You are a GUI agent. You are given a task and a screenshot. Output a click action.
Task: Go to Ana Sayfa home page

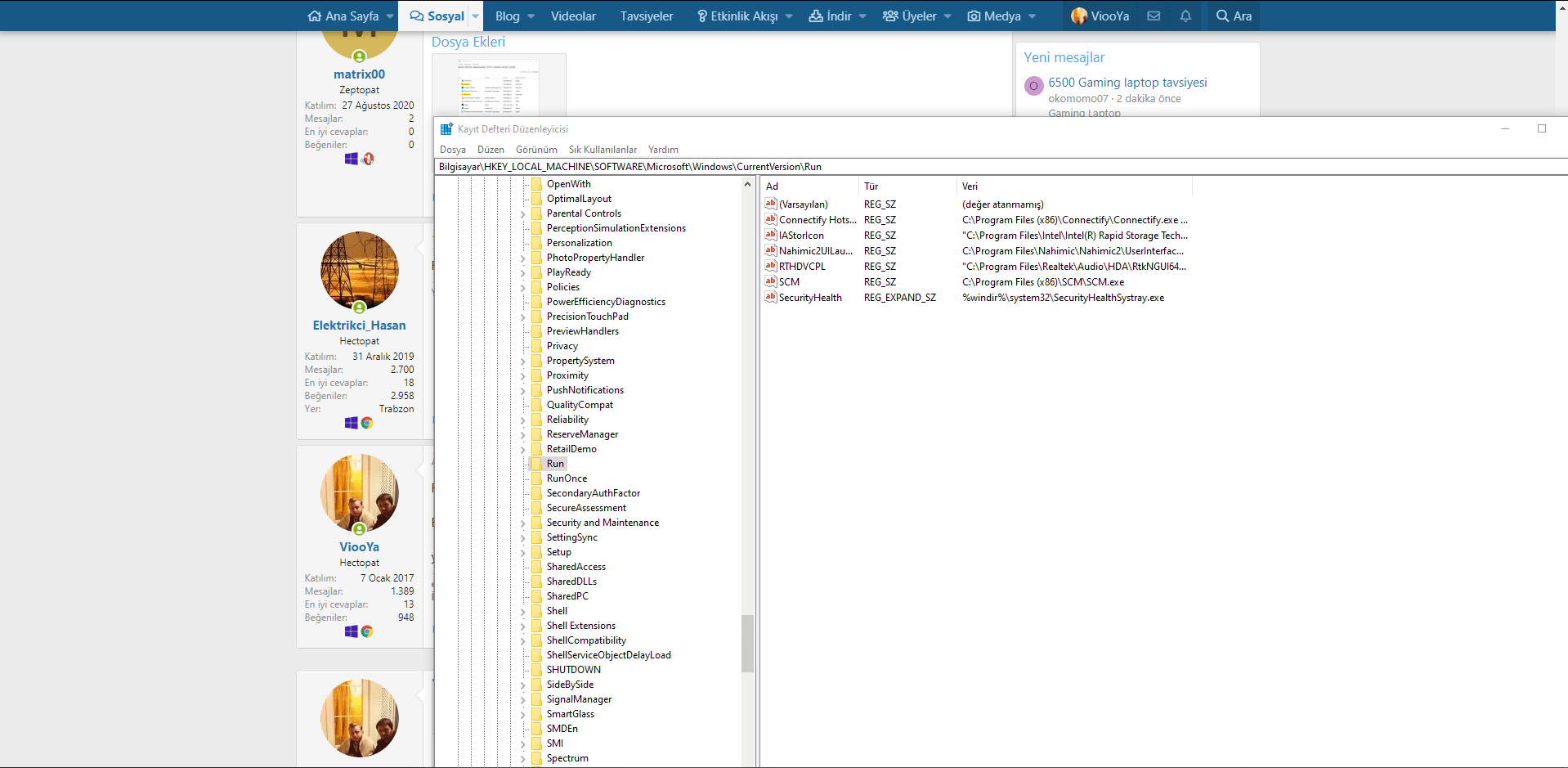pos(343,16)
